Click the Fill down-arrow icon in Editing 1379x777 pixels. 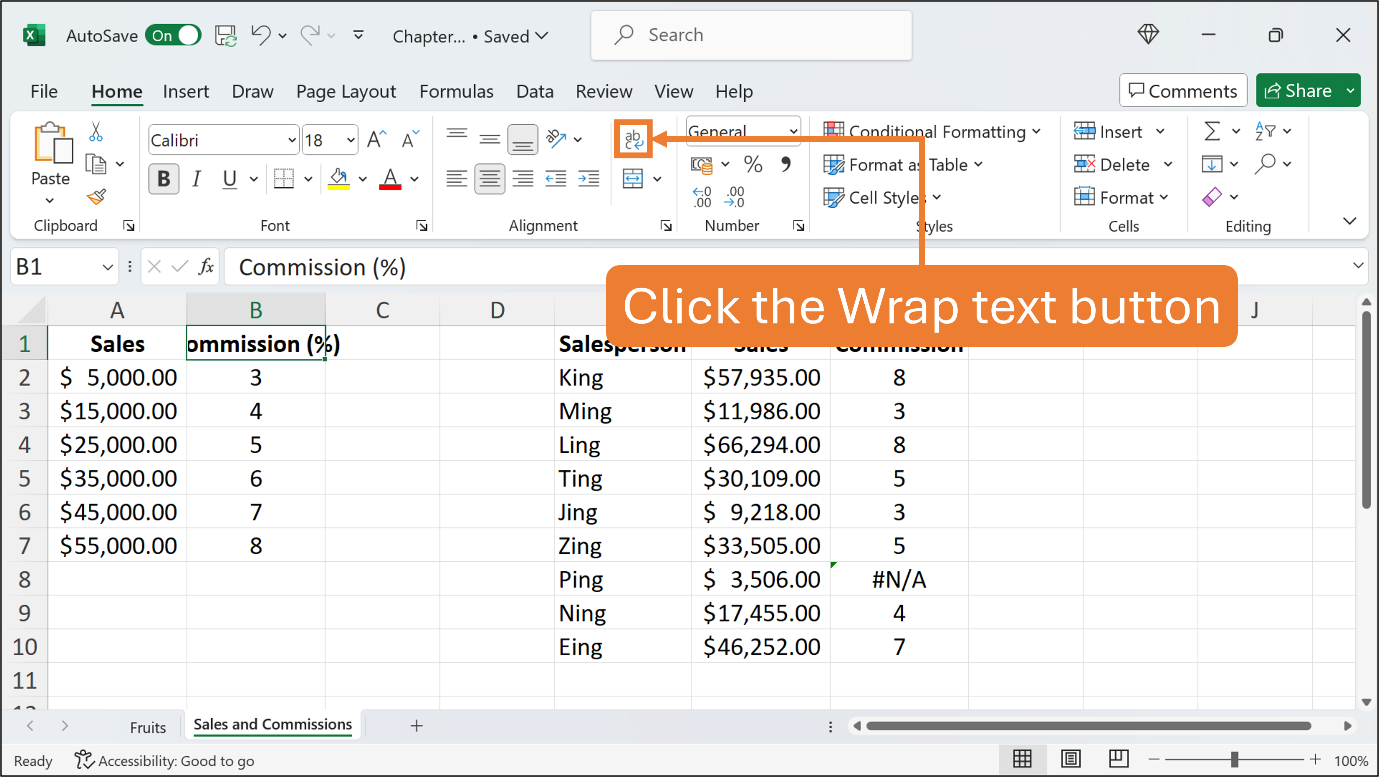(1212, 164)
